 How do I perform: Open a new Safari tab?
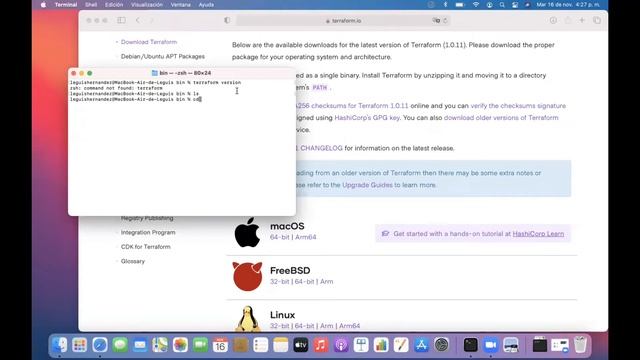(582, 20)
